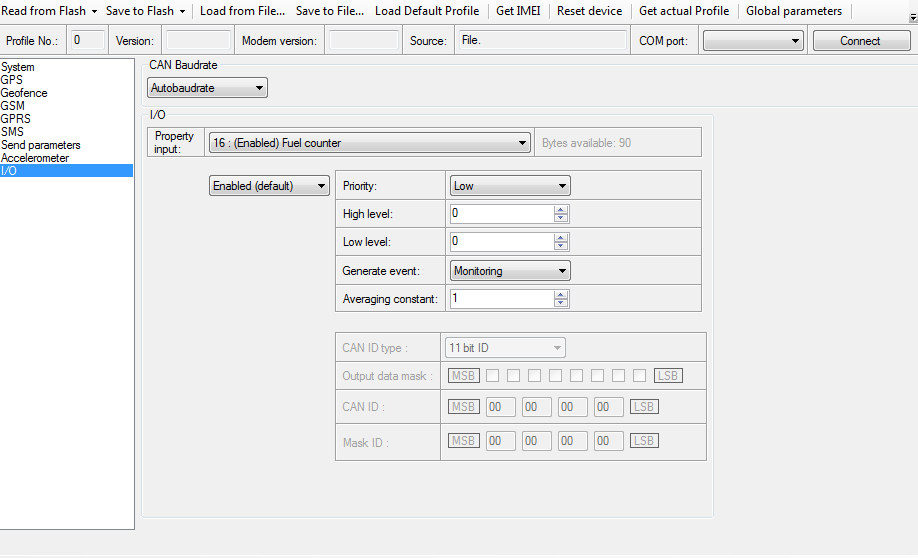This screenshot has width=918, height=558.
Task: Expand the COM port dropdown
Action: (796, 41)
